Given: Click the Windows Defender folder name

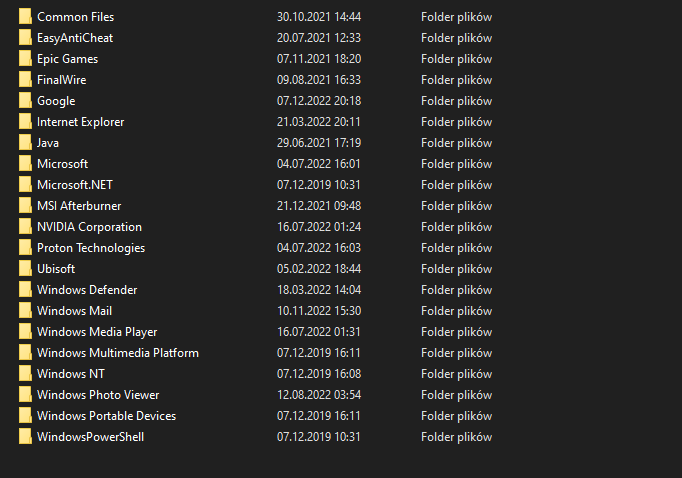Looking at the screenshot, I should [87, 290].
